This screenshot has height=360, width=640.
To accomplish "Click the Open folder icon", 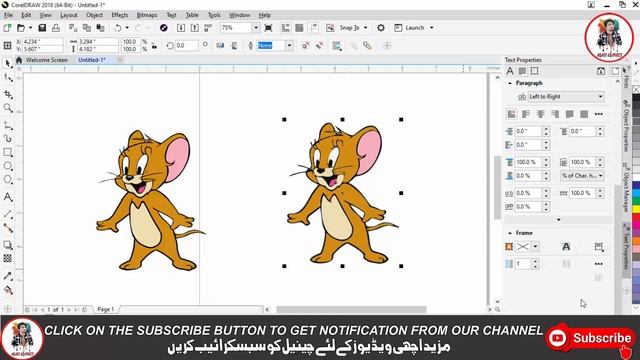I will tap(21, 28).
